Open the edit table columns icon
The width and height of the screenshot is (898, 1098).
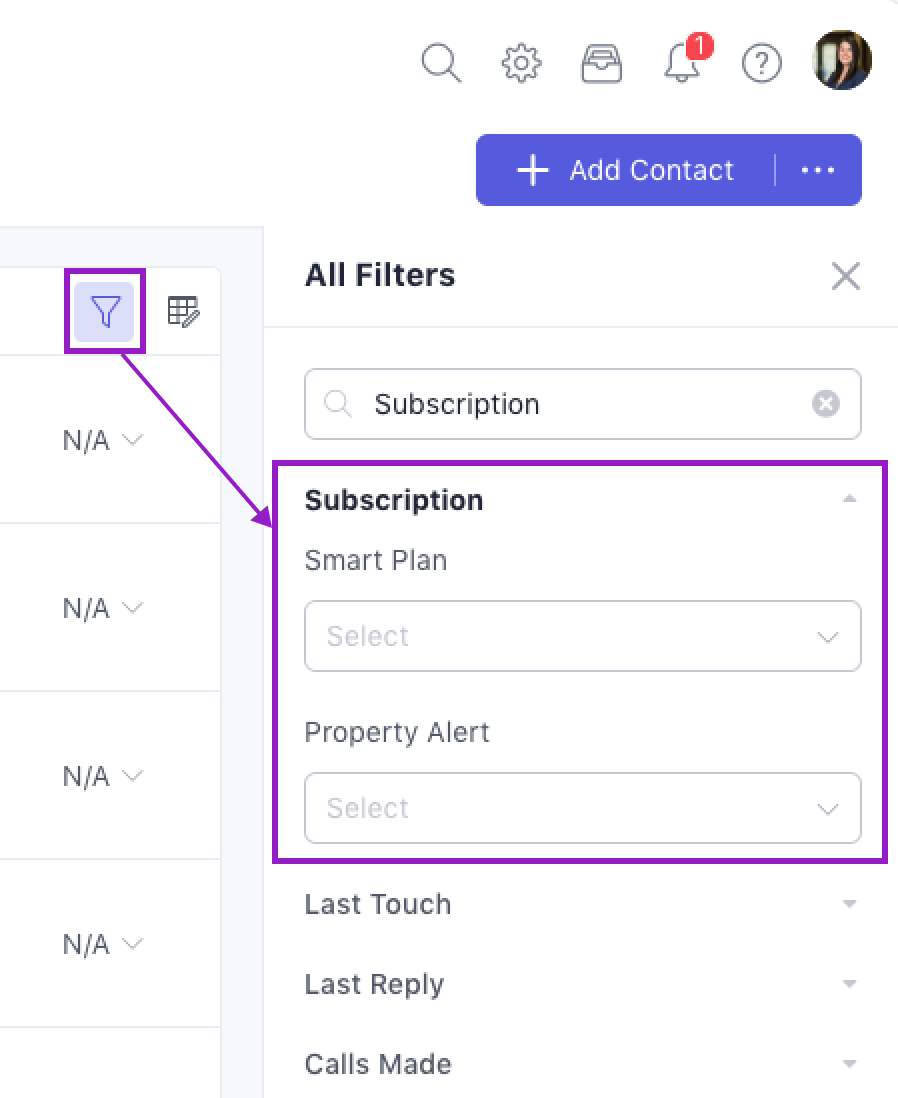pos(183,311)
